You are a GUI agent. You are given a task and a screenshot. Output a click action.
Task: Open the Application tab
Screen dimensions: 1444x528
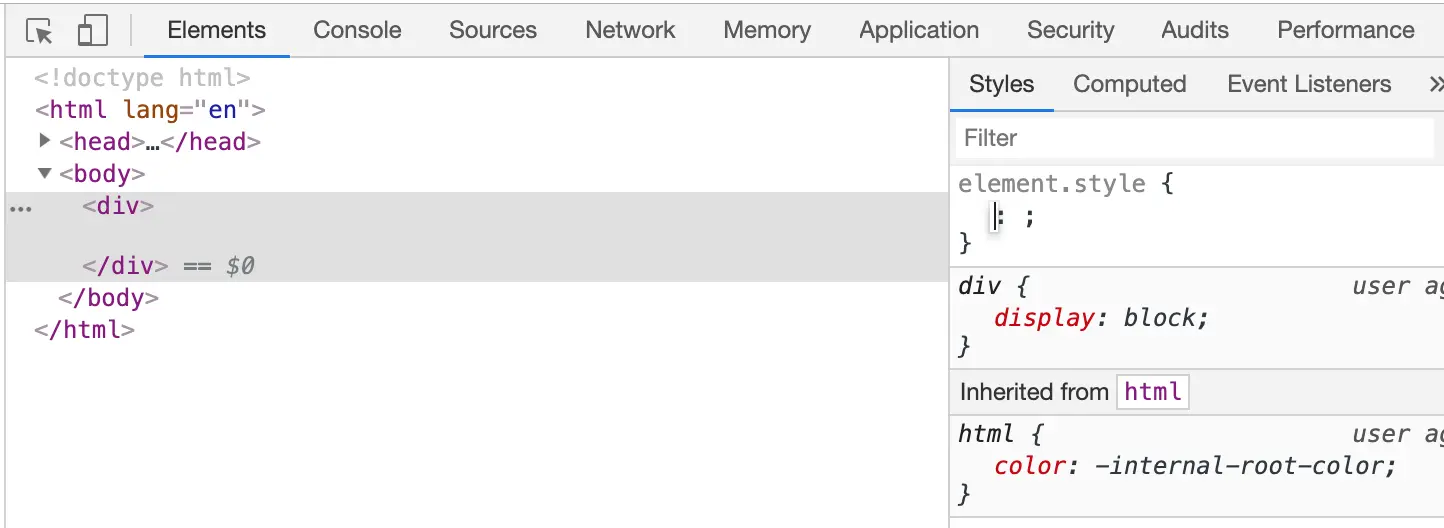tap(918, 30)
